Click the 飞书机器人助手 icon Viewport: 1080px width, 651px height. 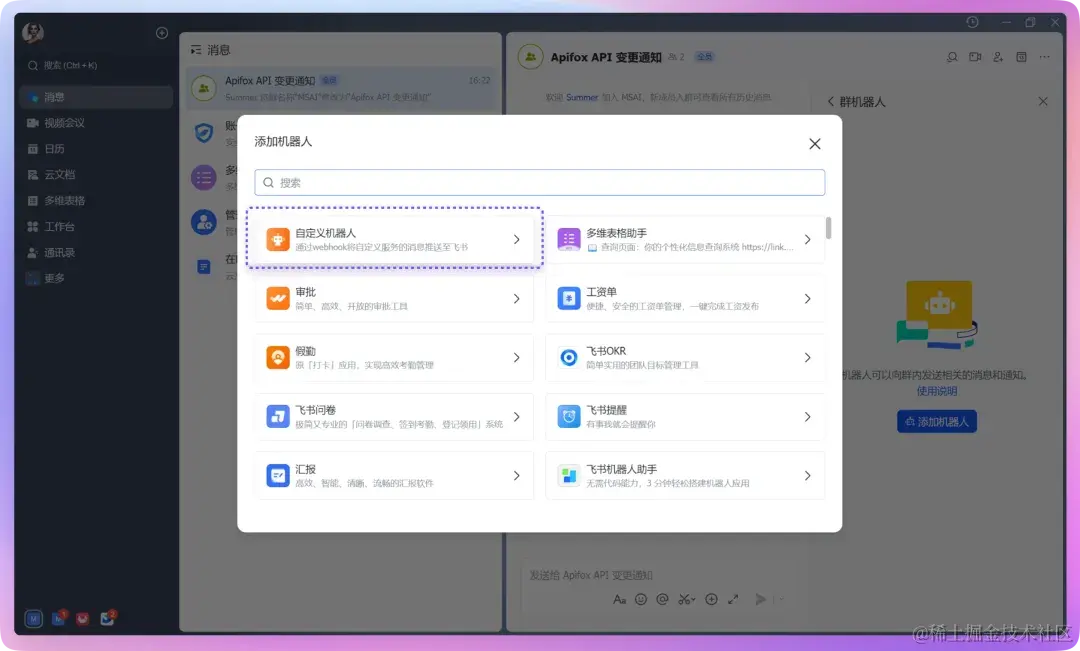coord(568,475)
